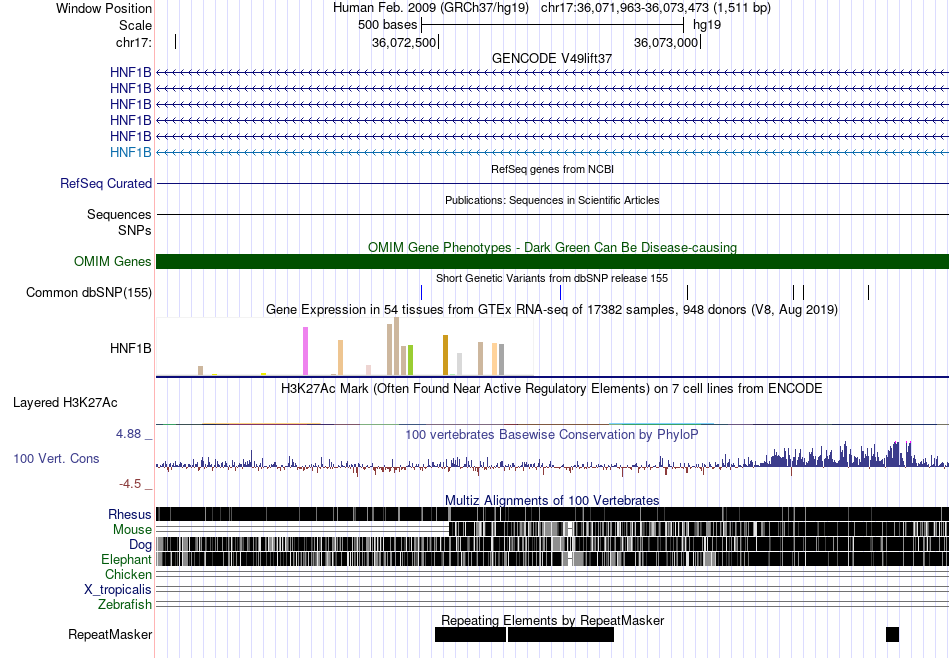Image resolution: width=950 pixels, height=658 pixels.
Task: Open the GTEx Gene Expression track title
Action: point(552,310)
